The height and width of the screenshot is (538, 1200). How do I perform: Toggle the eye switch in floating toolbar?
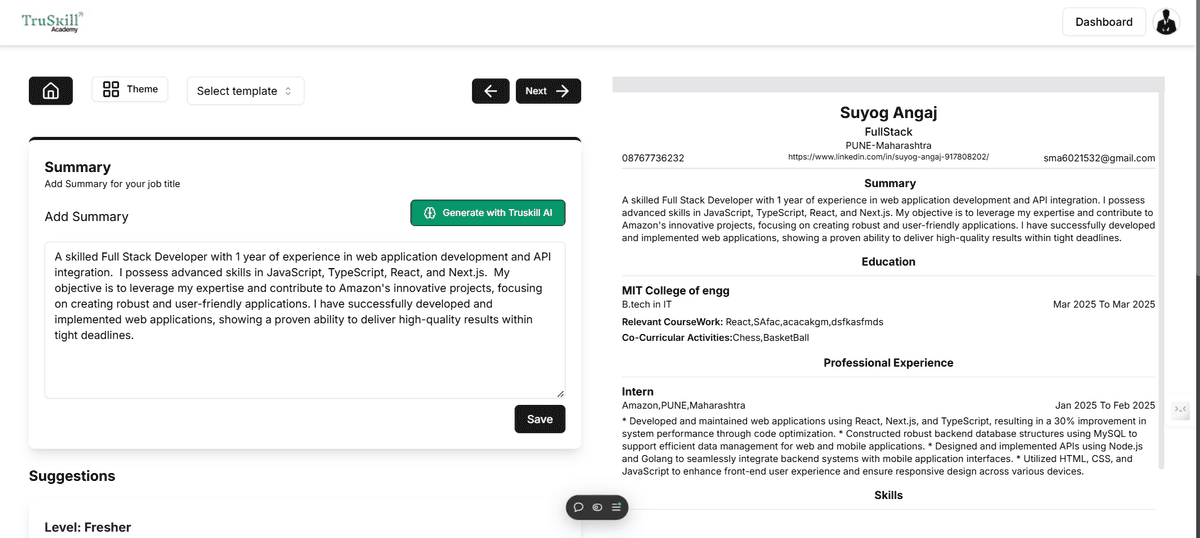597,507
